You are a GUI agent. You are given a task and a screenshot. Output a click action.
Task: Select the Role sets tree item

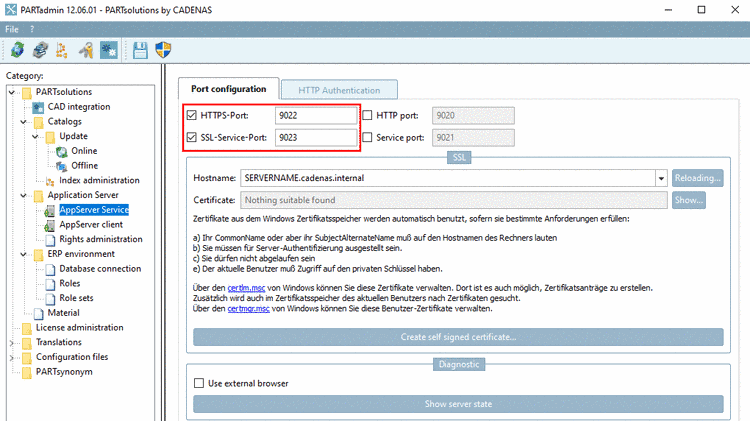click(76, 298)
